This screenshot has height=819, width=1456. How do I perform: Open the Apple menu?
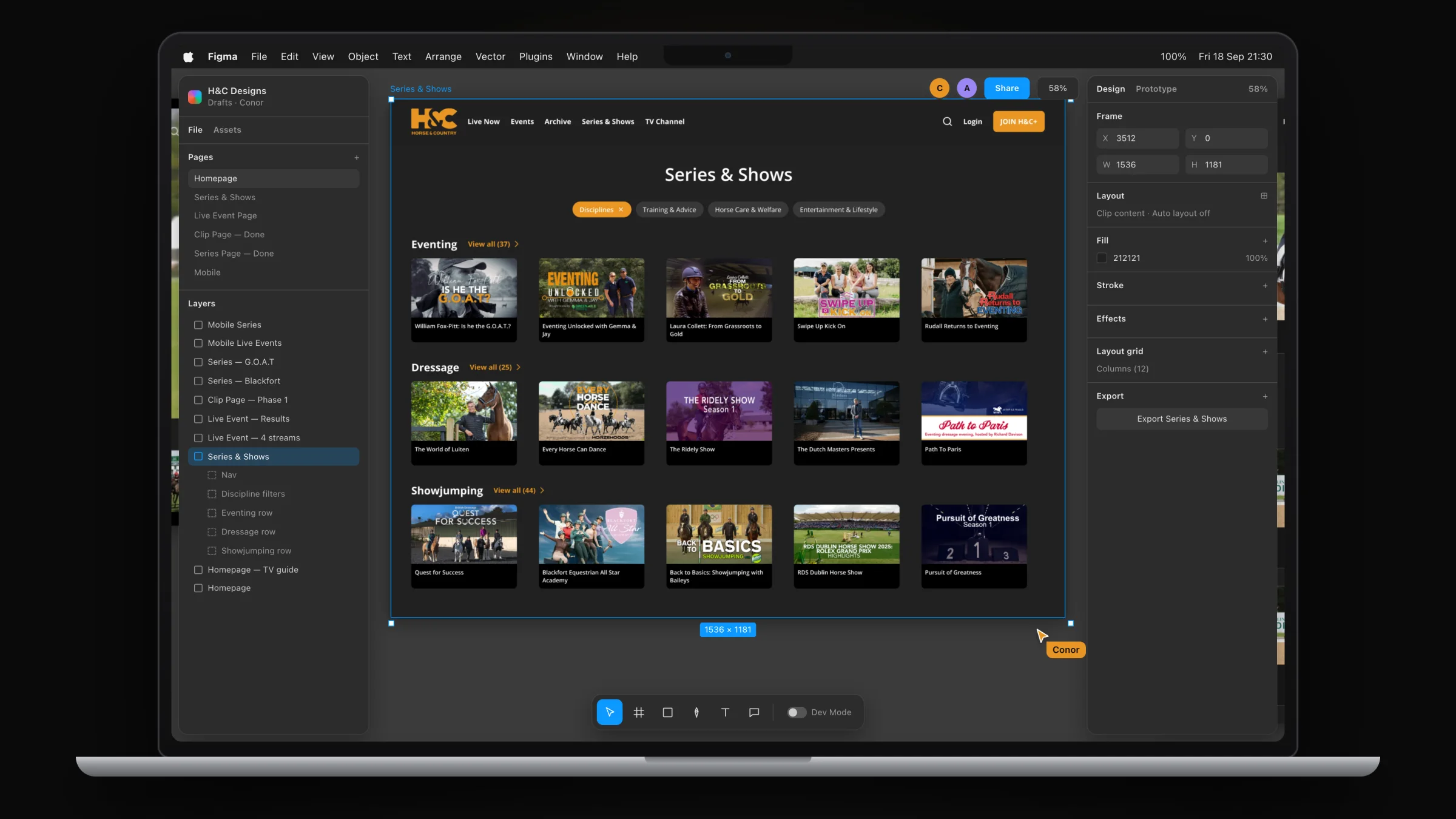click(188, 56)
